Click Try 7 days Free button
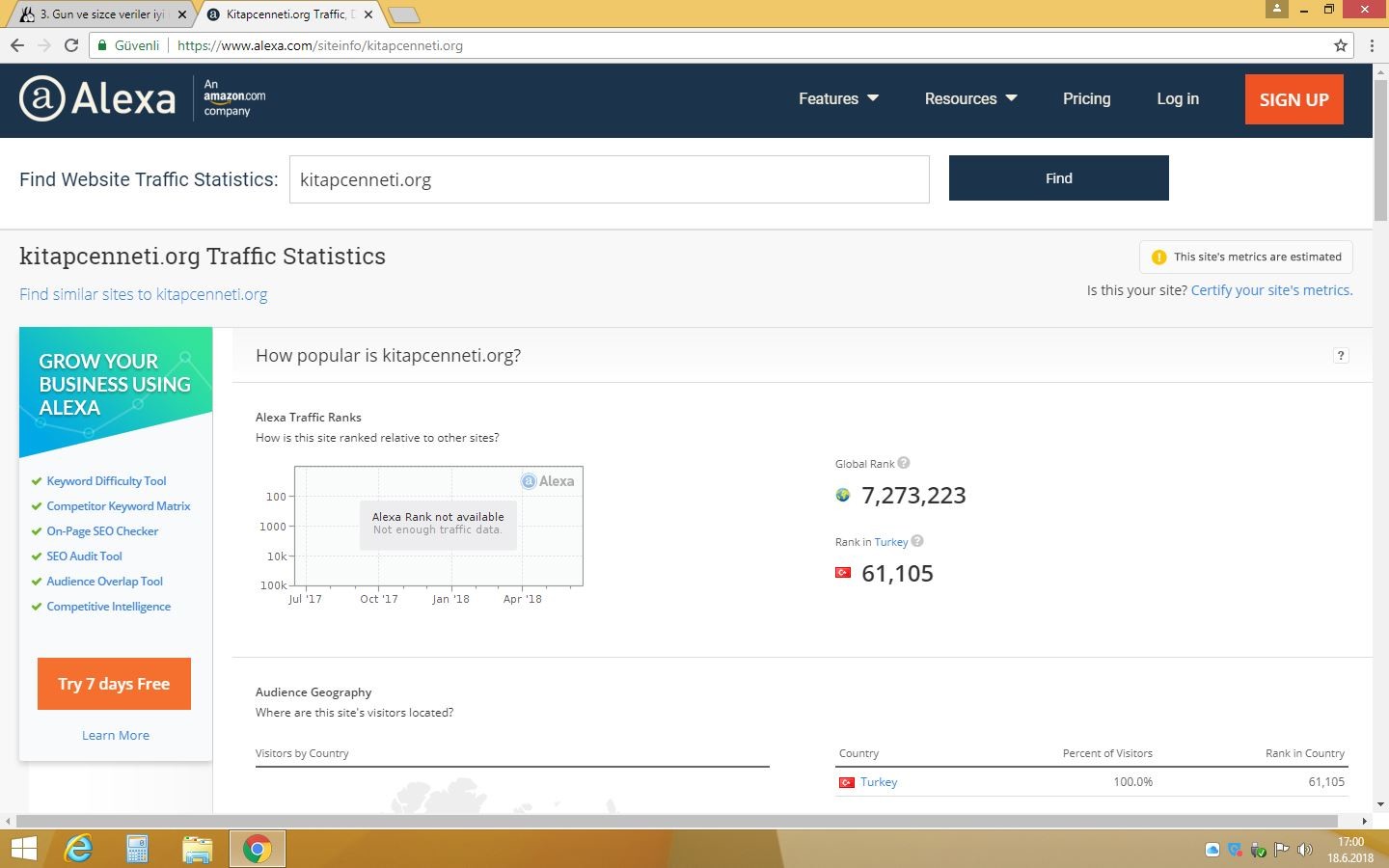The width and height of the screenshot is (1389, 868). (114, 684)
